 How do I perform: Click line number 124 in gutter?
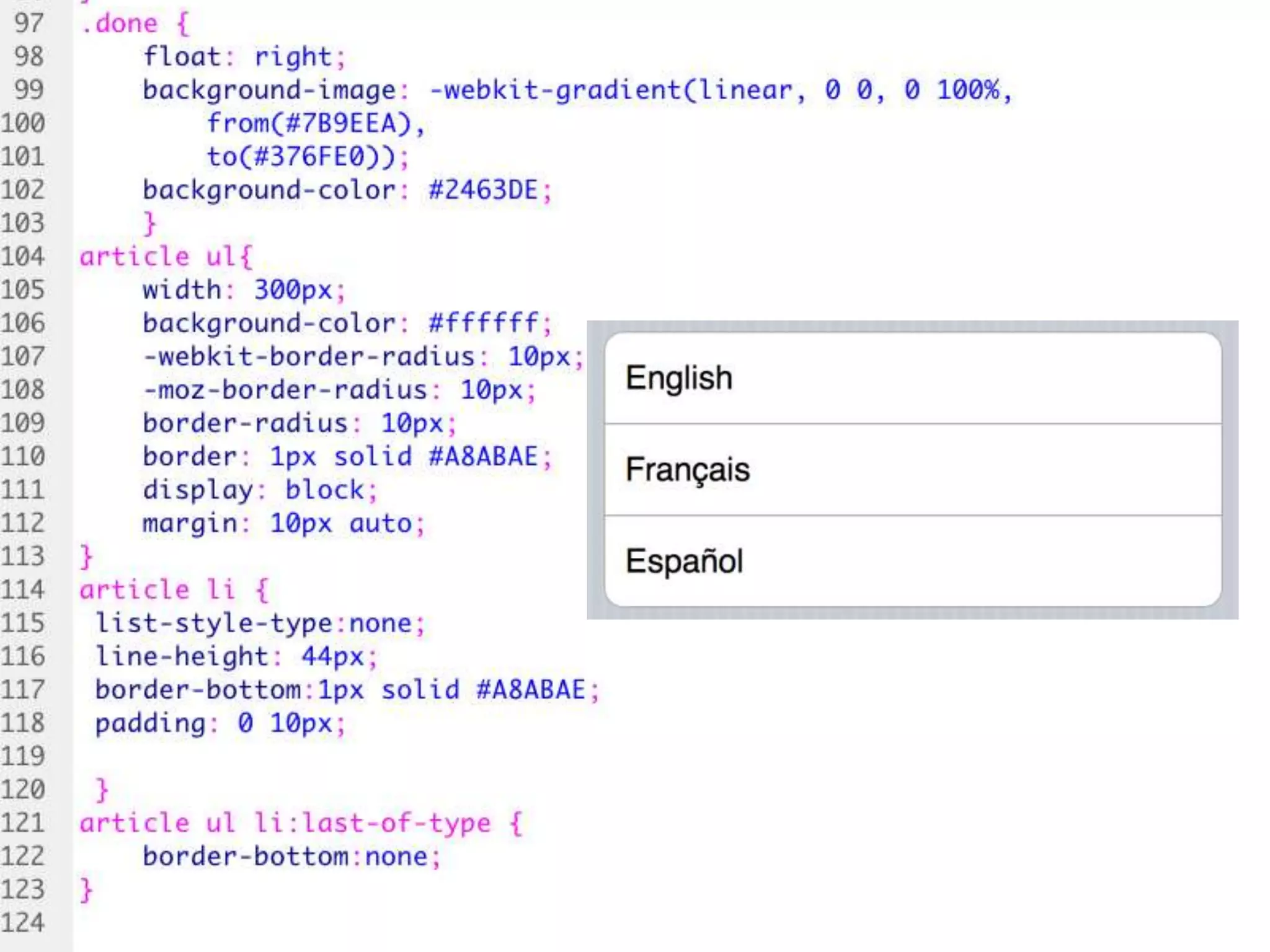24,922
